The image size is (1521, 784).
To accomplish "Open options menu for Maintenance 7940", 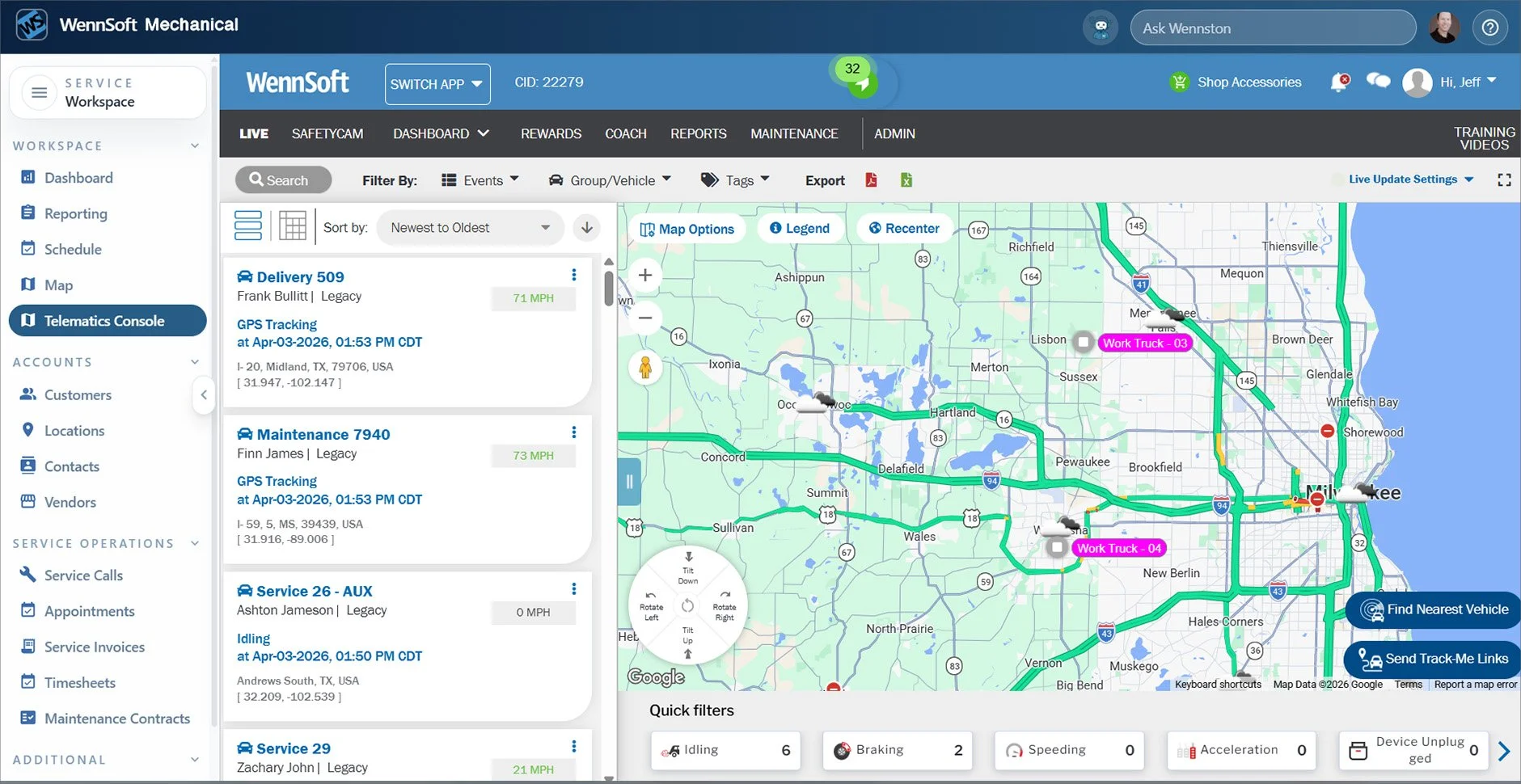I will coord(574,432).
